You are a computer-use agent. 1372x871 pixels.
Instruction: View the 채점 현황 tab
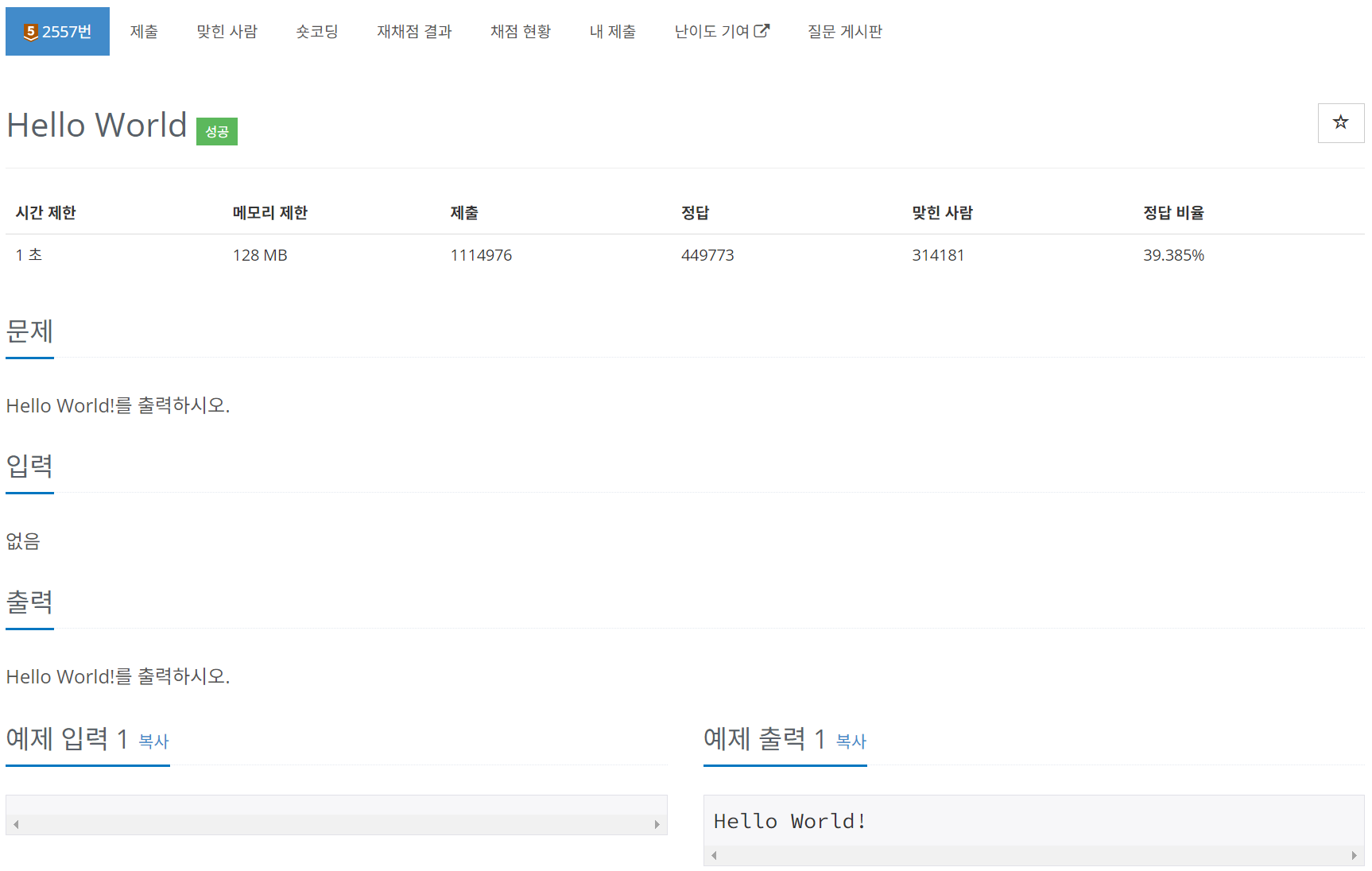pyautogui.click(x=521, y=32)
